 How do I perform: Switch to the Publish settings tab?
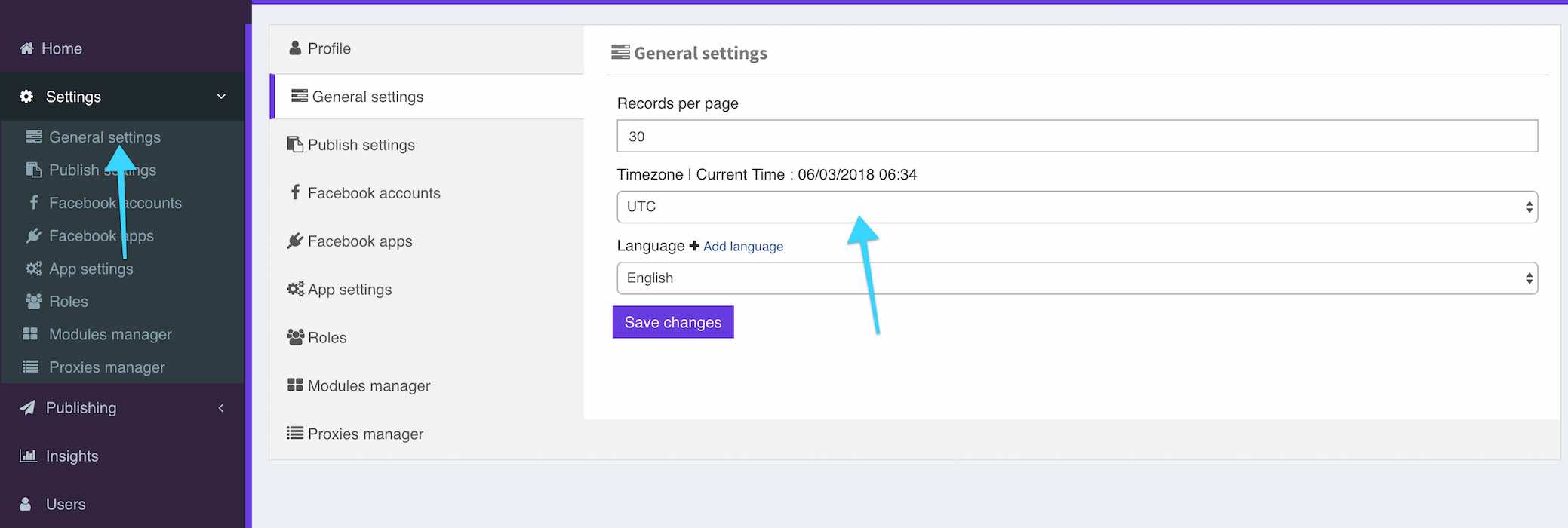coord(361,145)
